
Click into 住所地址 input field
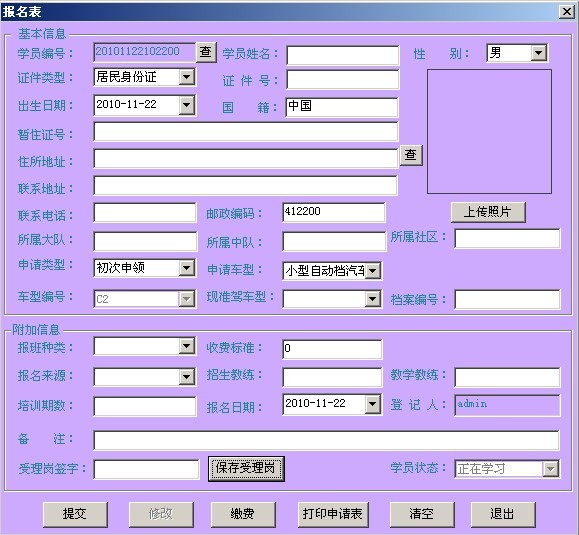pyautogui.click(x=246, y=158)
